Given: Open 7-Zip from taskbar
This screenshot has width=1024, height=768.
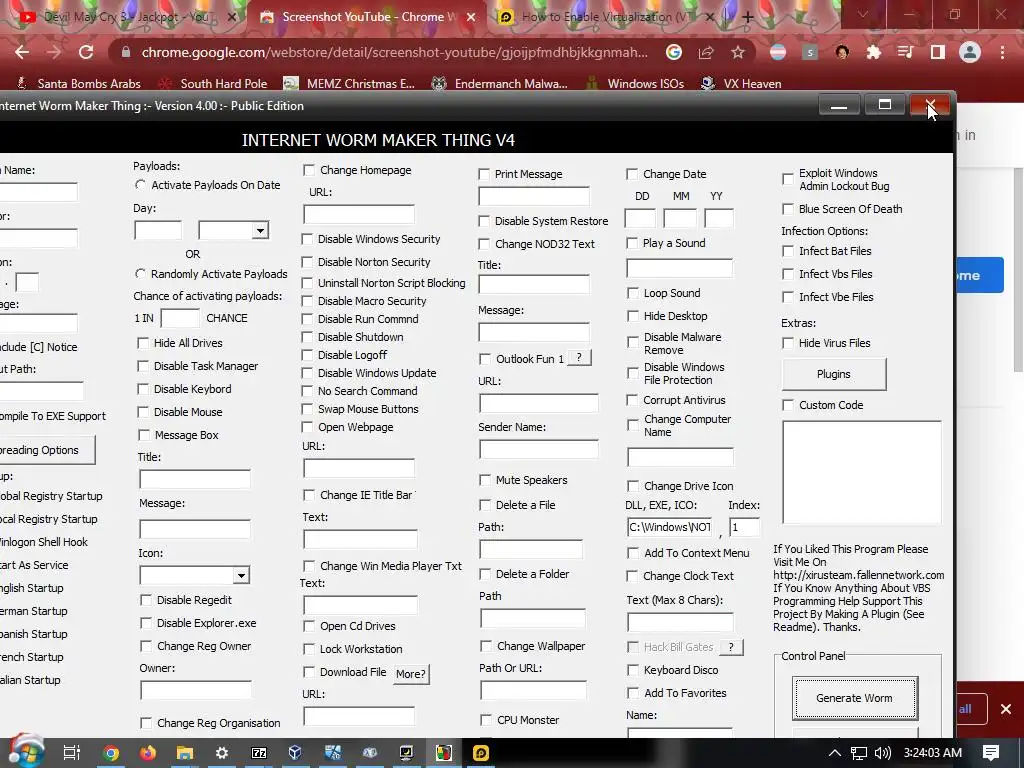Looking at the screenshot, I should [259, 753].
